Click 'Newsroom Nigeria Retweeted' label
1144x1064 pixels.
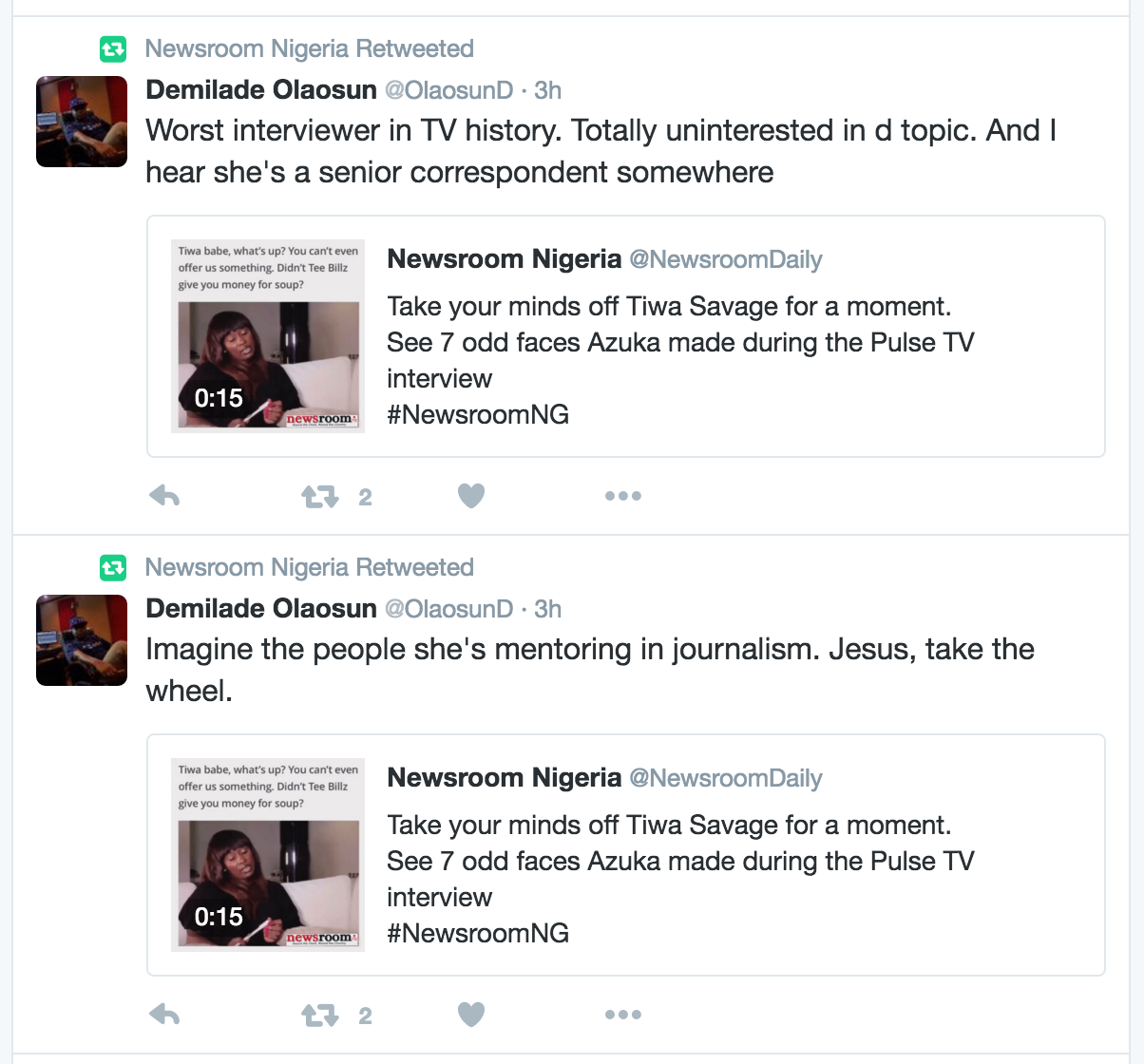point(309,47)
